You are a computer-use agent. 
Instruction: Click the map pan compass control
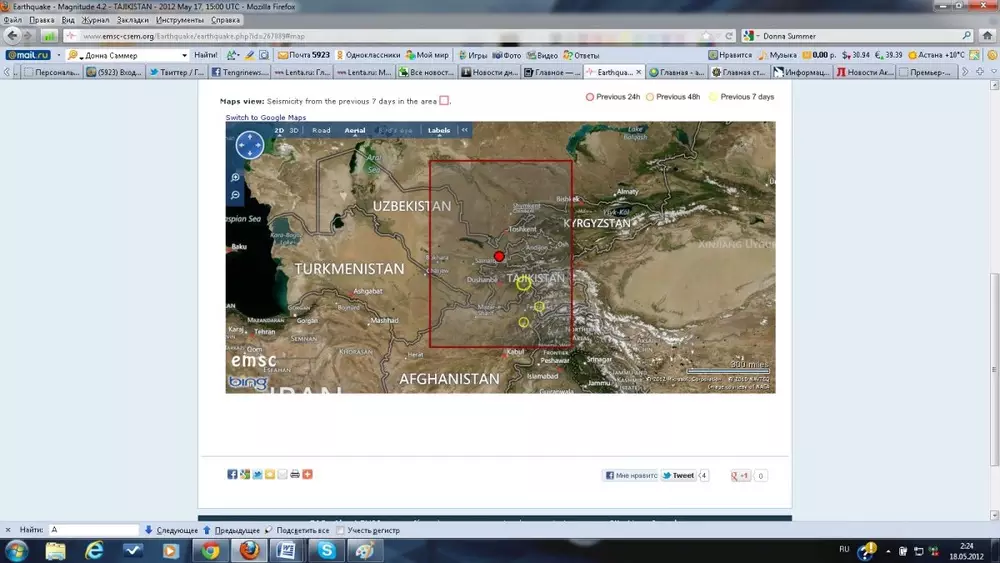(x=249, y=146)
